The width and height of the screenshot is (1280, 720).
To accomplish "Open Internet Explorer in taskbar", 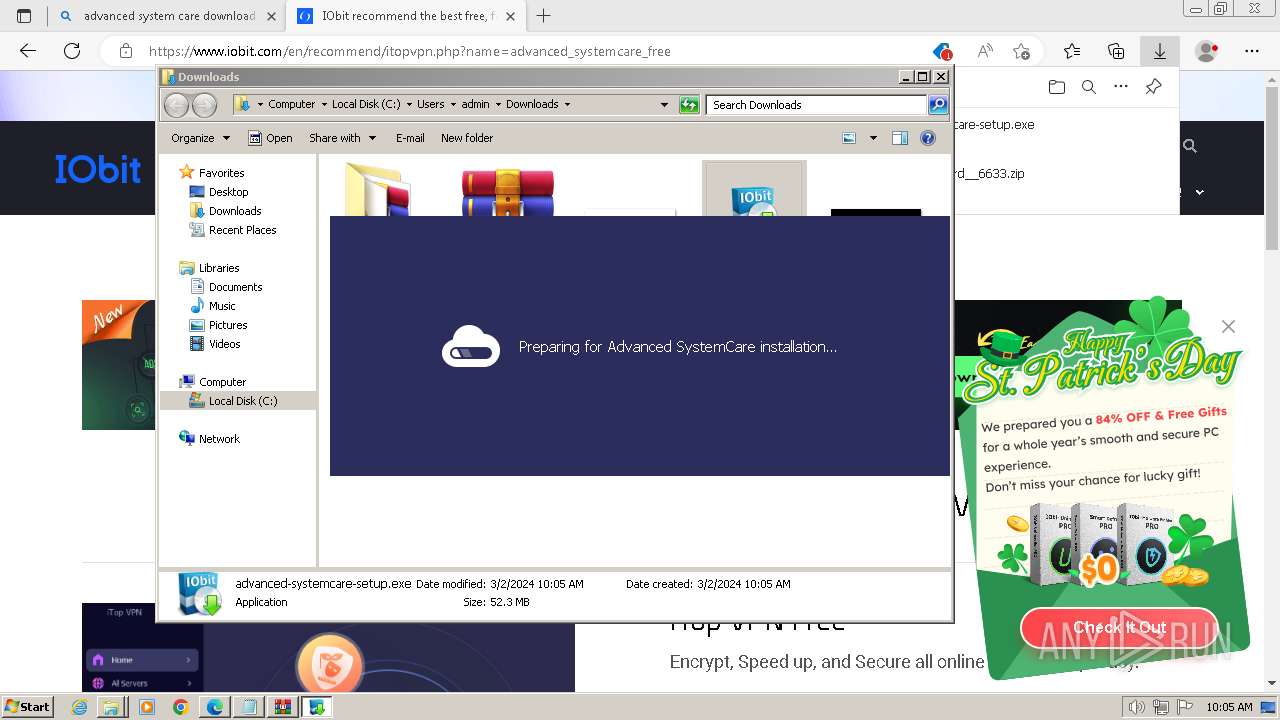I will point(80,707).
